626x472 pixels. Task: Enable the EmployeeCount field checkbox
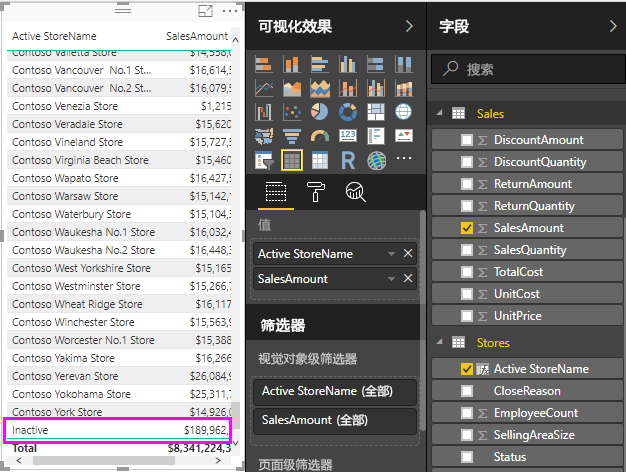pyautogui.click(x=467, y=413)
